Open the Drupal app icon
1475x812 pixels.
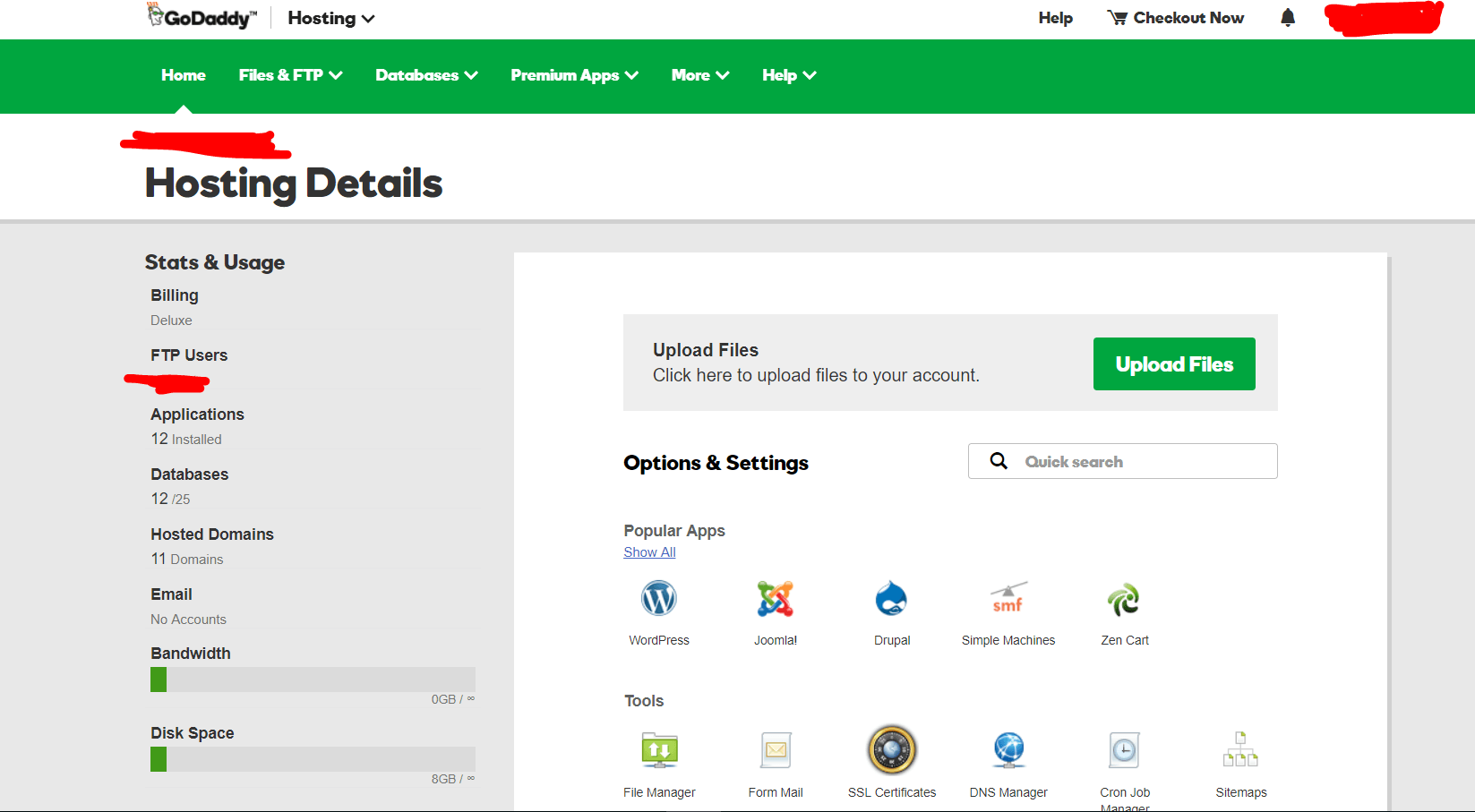[892, 599]
